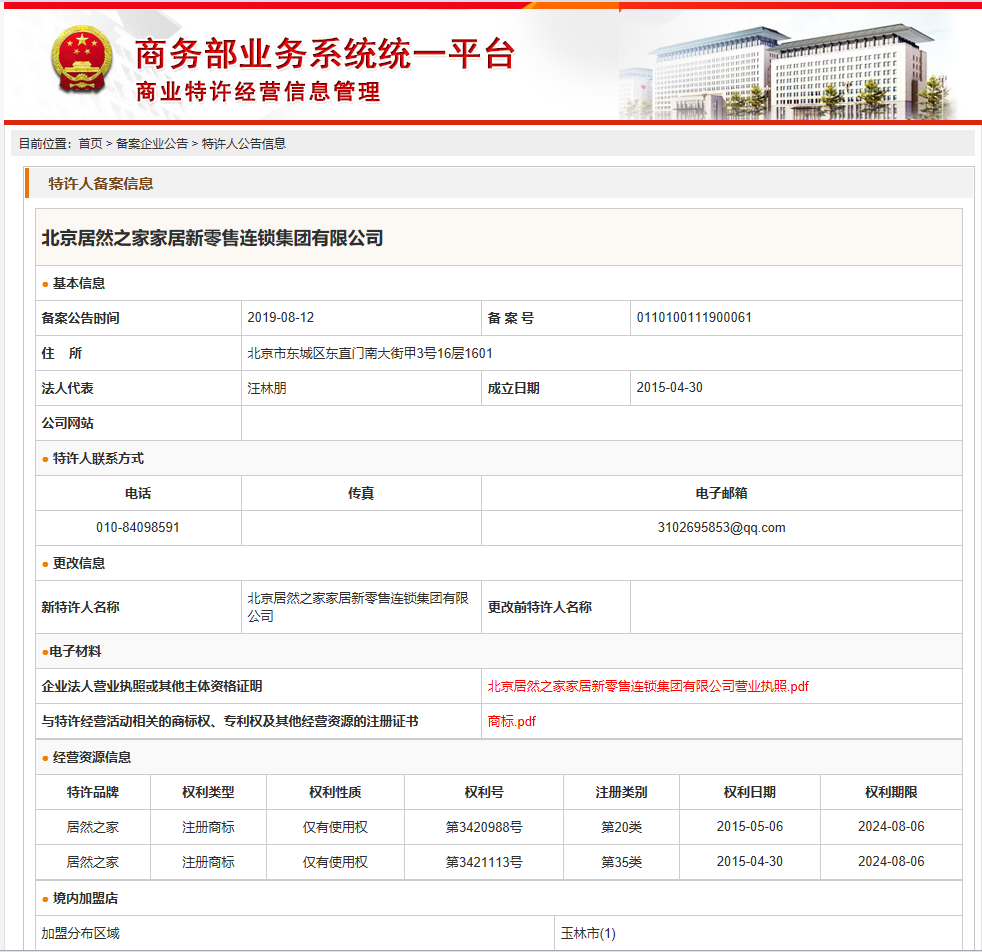Select legal representative name 汪林朋
982x952 pixels.
coord(267,388)
